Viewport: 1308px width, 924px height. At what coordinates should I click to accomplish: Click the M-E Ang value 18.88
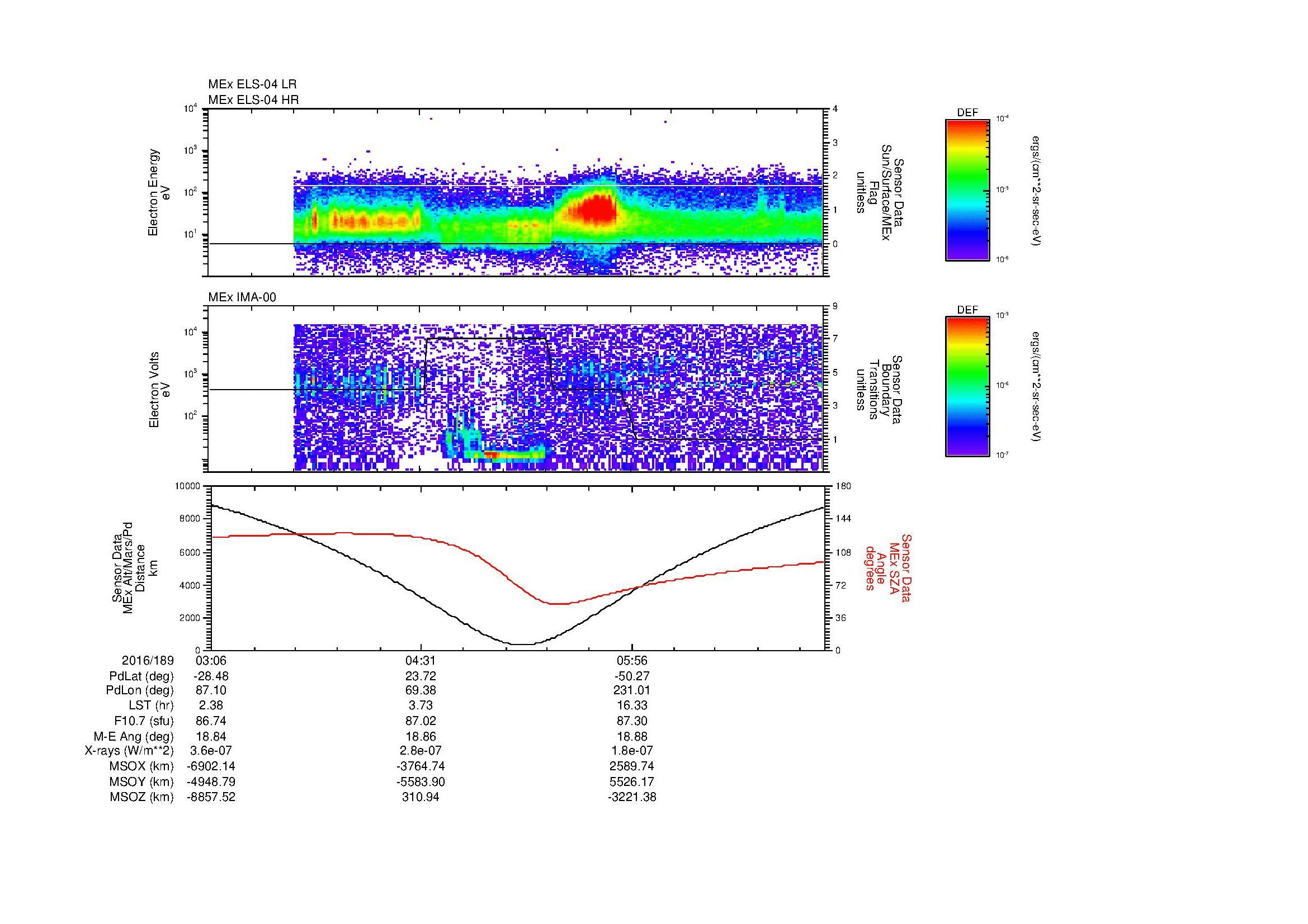[632, 736]
